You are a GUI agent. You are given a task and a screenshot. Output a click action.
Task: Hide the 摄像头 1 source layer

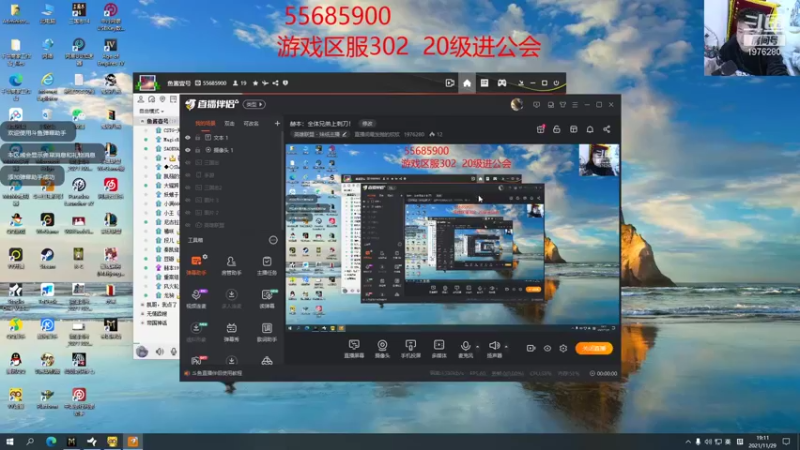tap(188, 150)
